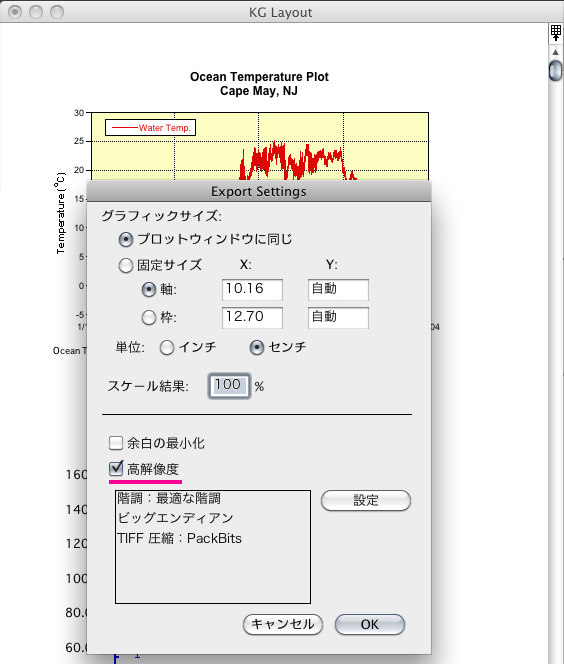
Task: Open the 設定 button
Action: (366, 501)
